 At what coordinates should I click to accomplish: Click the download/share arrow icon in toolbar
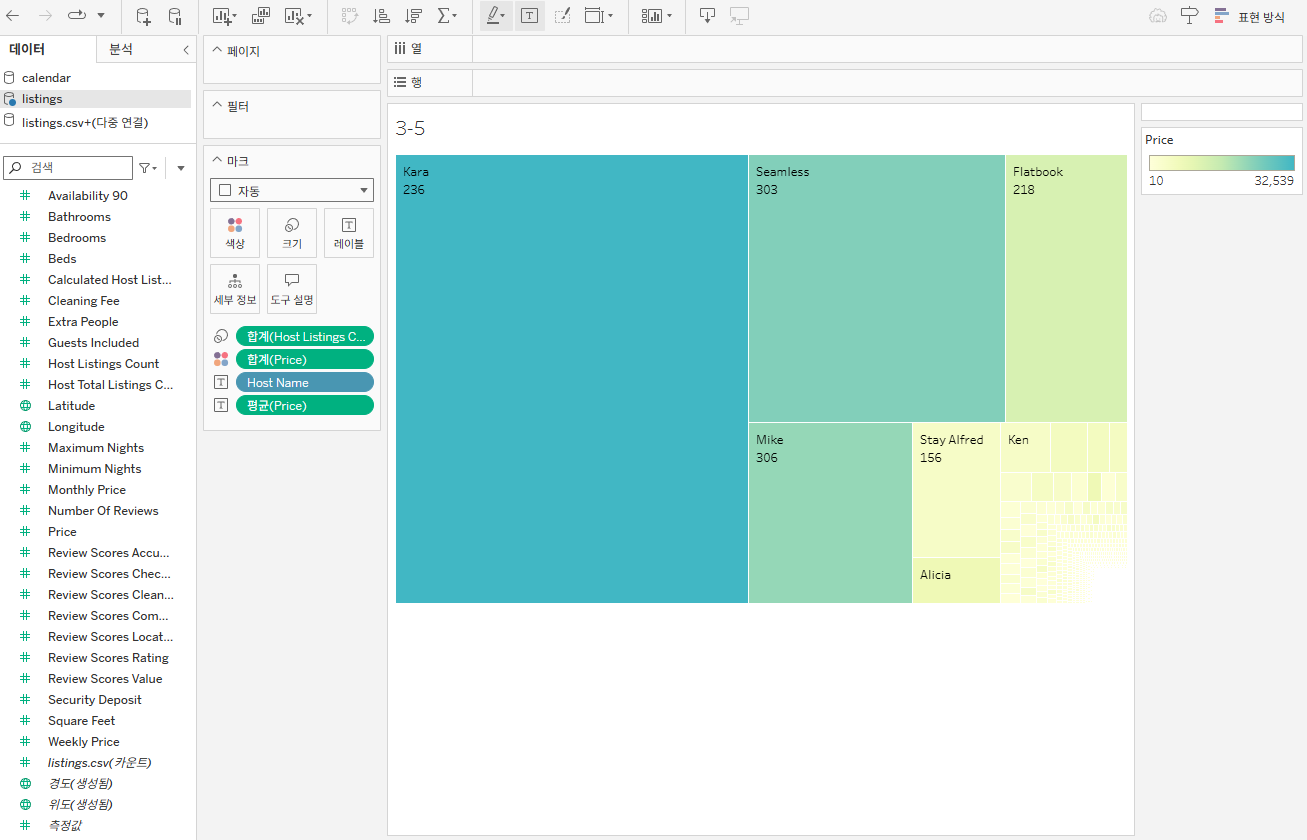[707, 16]
